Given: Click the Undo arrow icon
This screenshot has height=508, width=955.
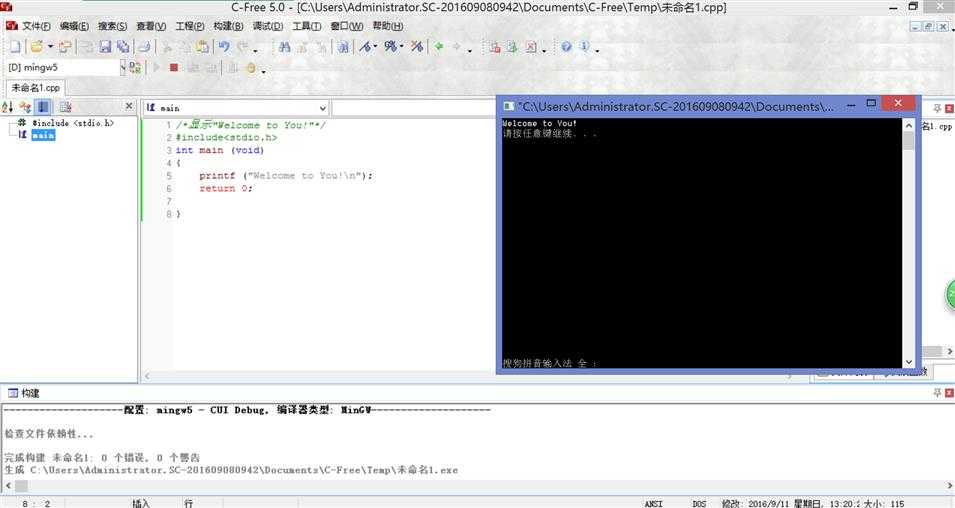Looking at the screenshot, I should [x=224, y=46].
